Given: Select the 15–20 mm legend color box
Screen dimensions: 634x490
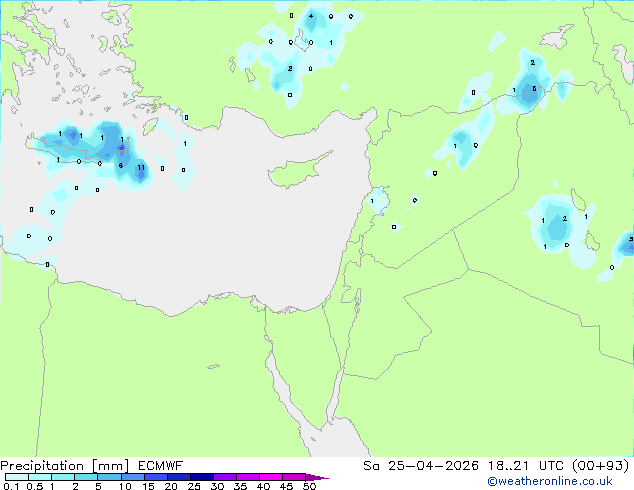Looking at the screenshot, I should tap(155, 477).
